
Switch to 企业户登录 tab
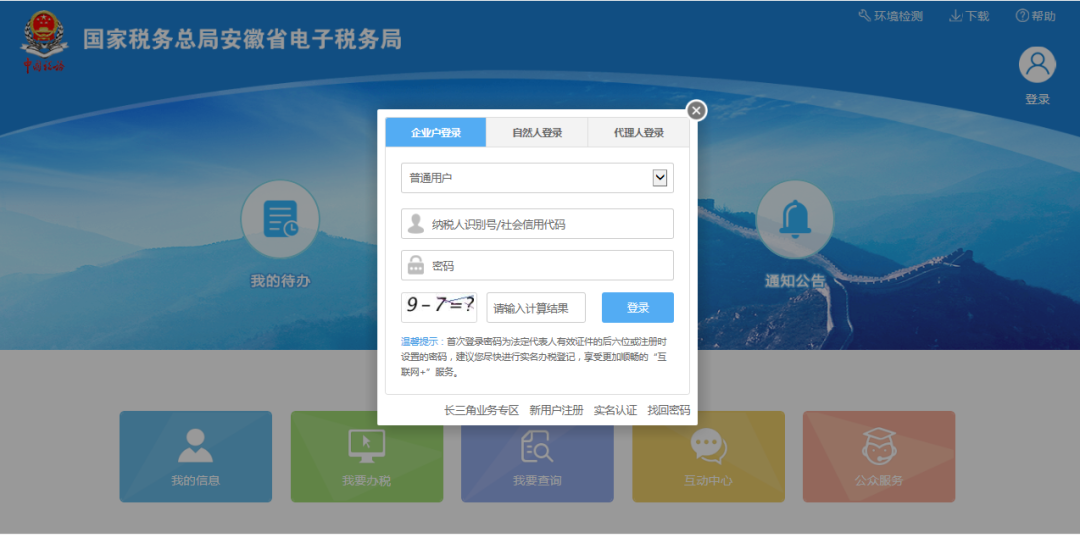436,132
